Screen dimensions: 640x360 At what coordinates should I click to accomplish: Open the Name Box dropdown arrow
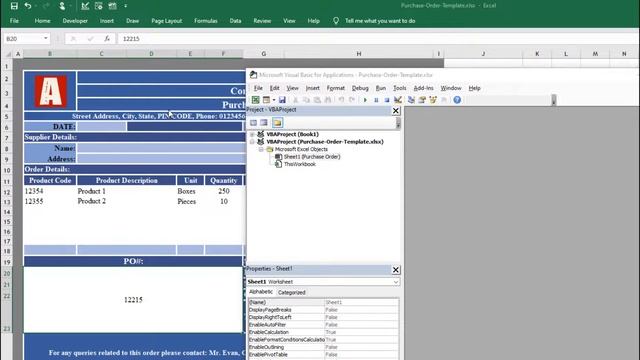click(46, 38)
